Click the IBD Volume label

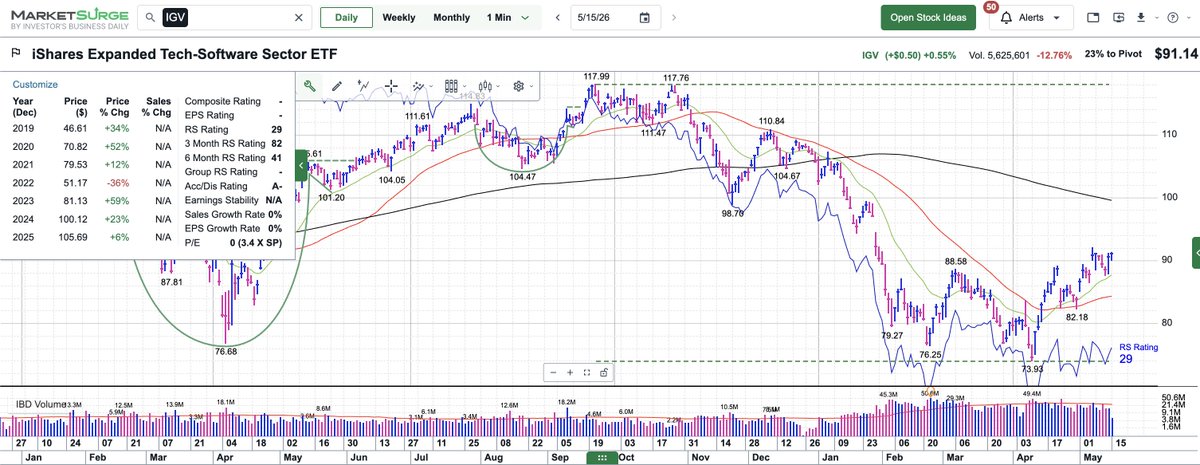(x=38, y=403)
